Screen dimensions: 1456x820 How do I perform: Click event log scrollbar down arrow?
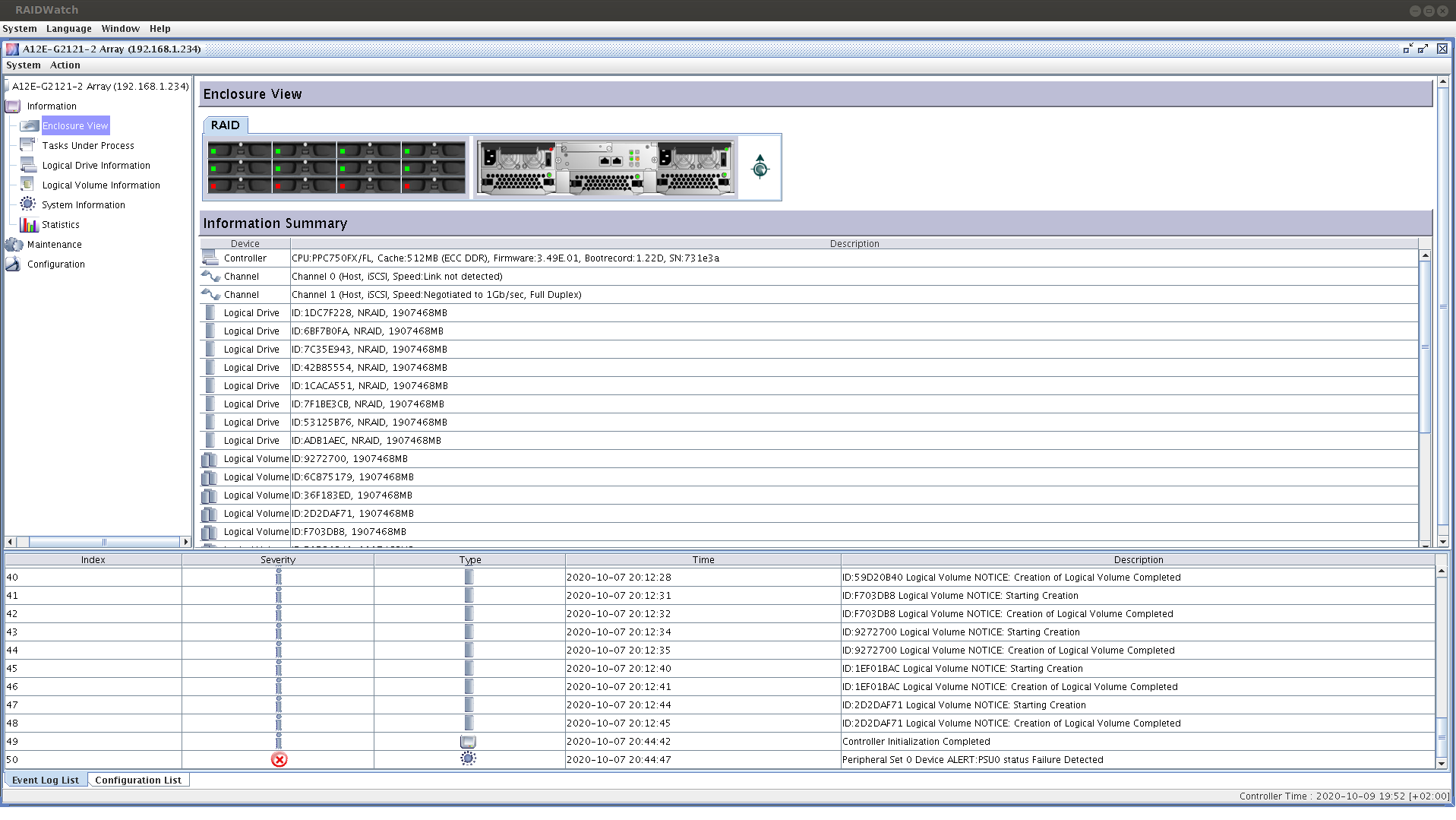[x=1441, y=763]
